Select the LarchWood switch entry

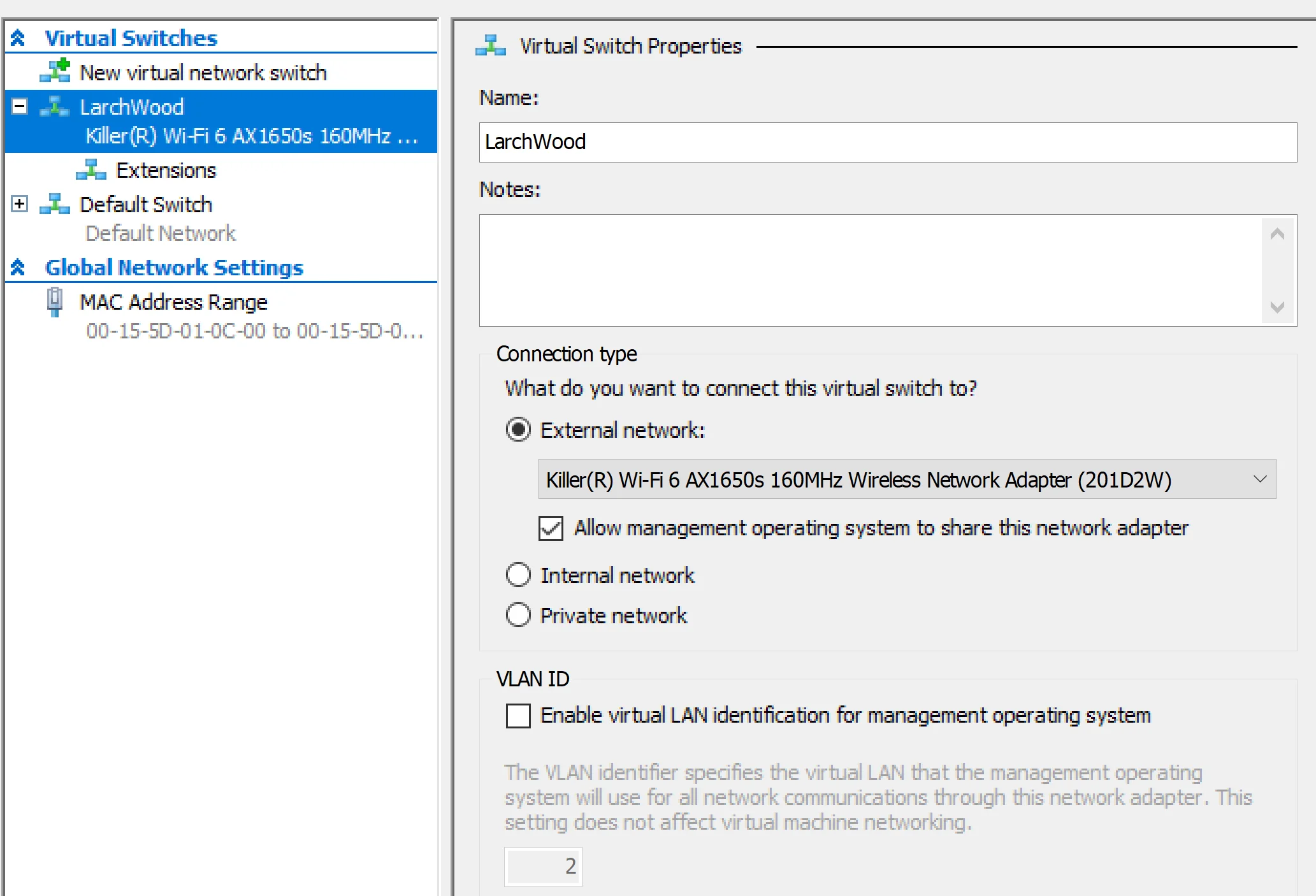pos(221,121)
